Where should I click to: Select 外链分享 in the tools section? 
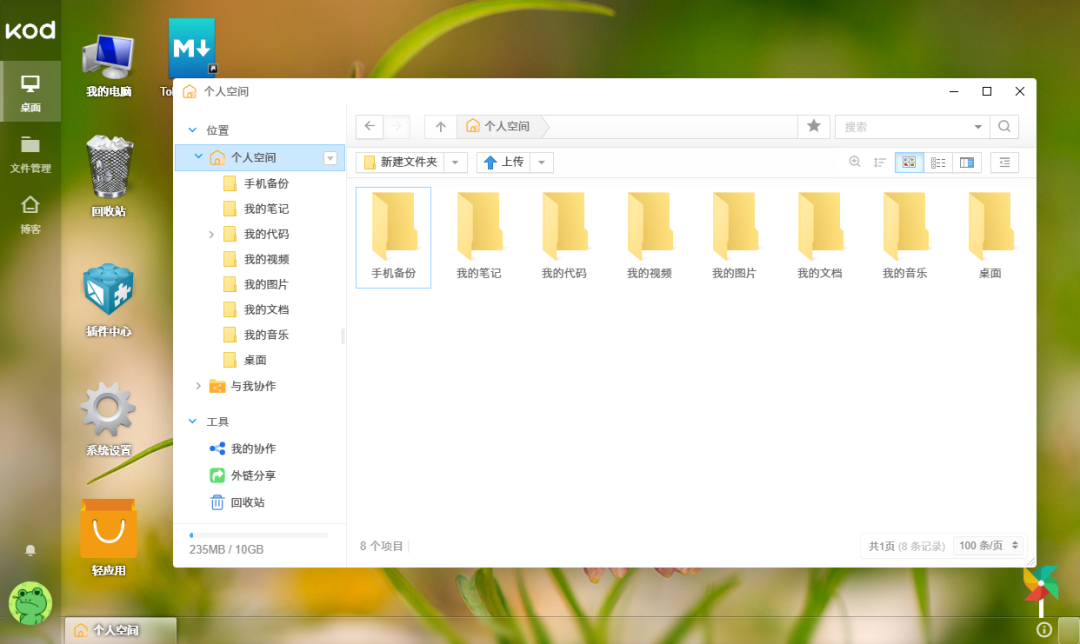[x=253, y=476]
